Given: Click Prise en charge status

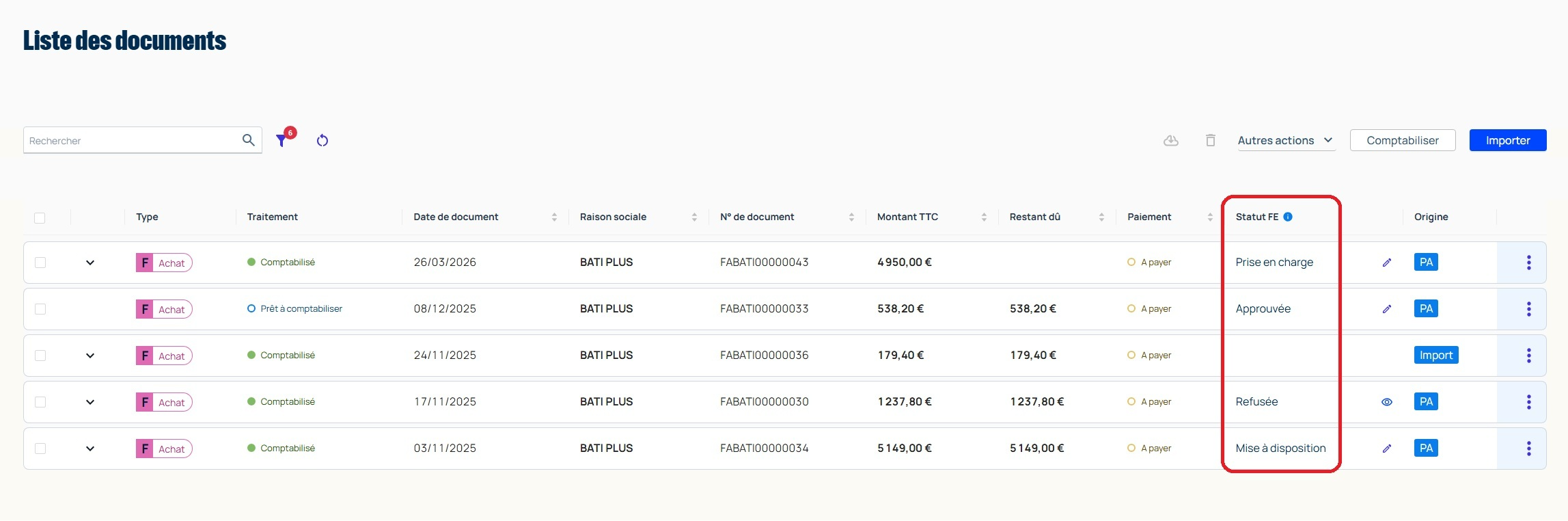Looking at the screenshot, I should click(x=1274, y=263).
